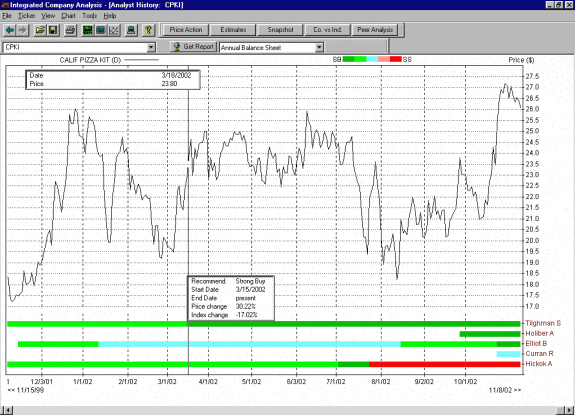This screenshot has height=415, width=575.
Task: Click the red segment of Hickok A's bar
Action: 444,364
